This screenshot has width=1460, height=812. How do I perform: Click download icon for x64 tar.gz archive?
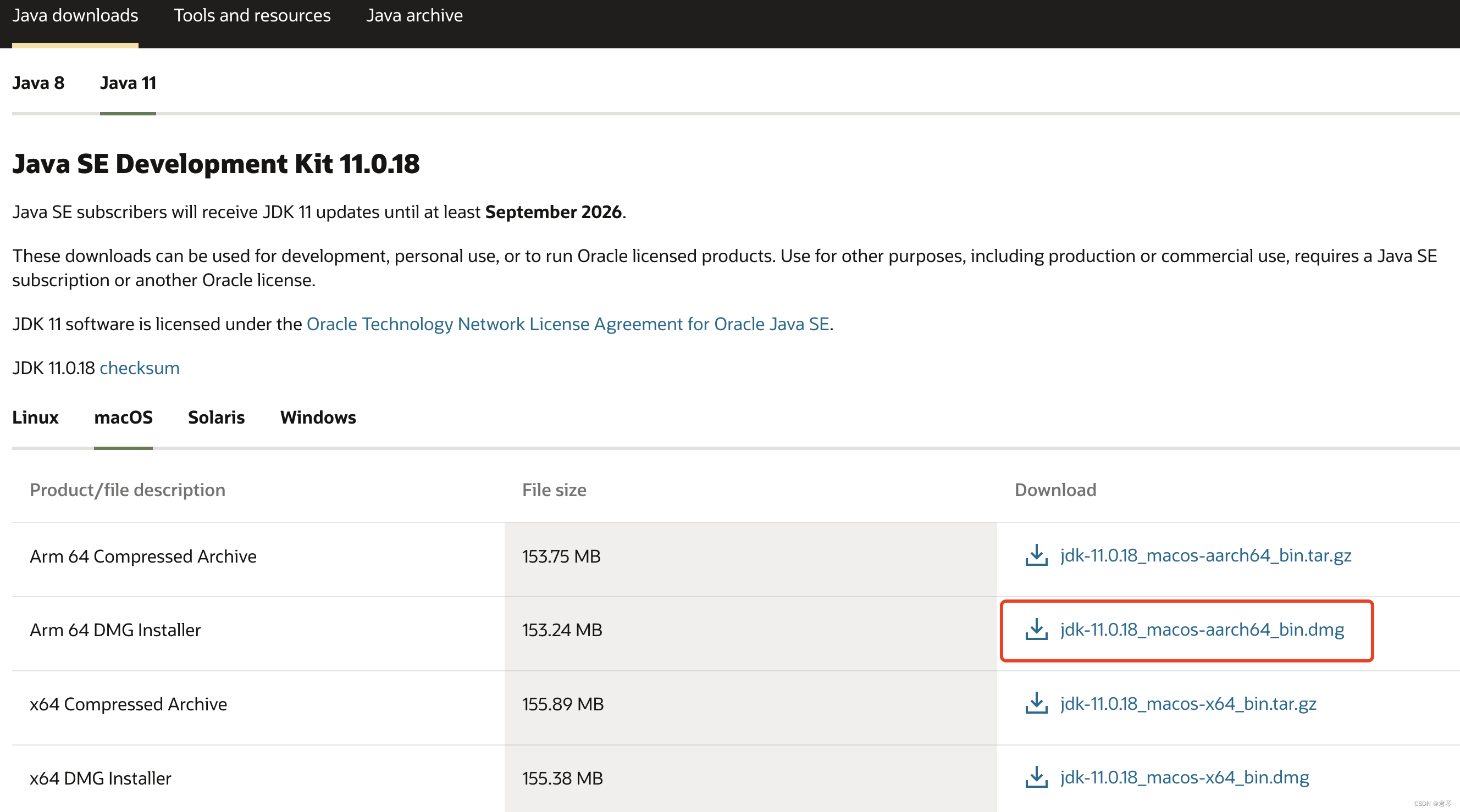click(1036, 703)
